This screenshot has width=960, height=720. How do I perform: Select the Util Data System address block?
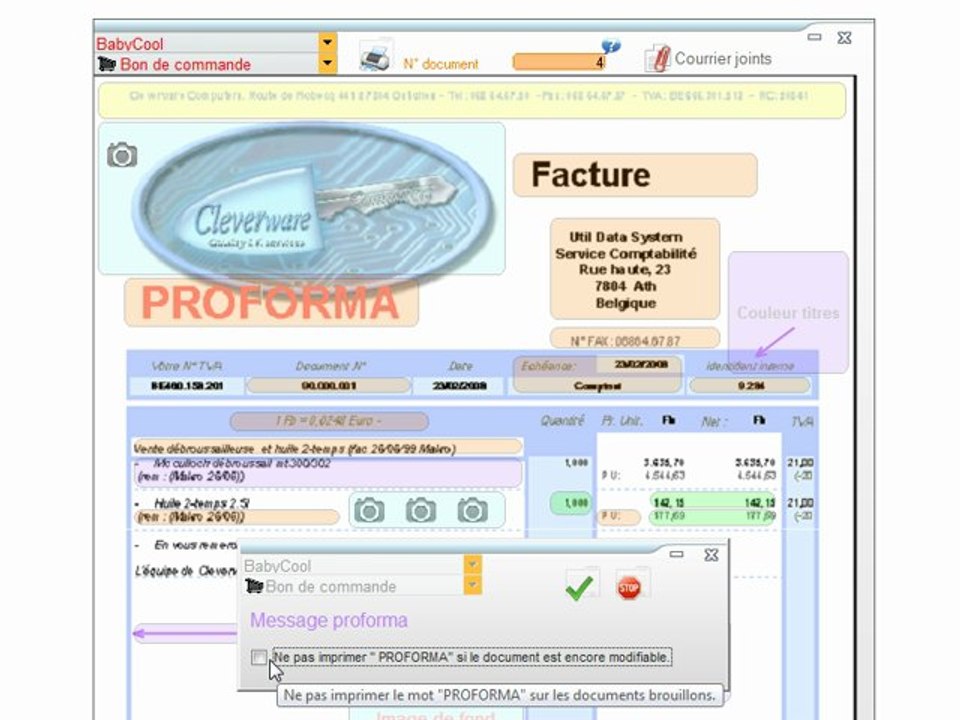pyautogui.click(x=635, y=269)
